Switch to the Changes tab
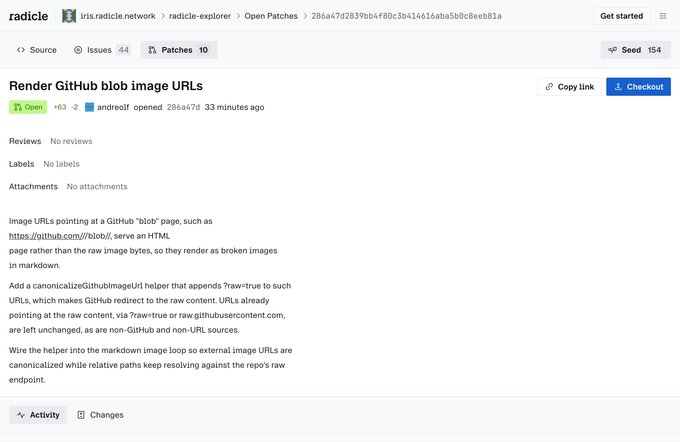This screenshot has height=442, width=680. (100, 415)
